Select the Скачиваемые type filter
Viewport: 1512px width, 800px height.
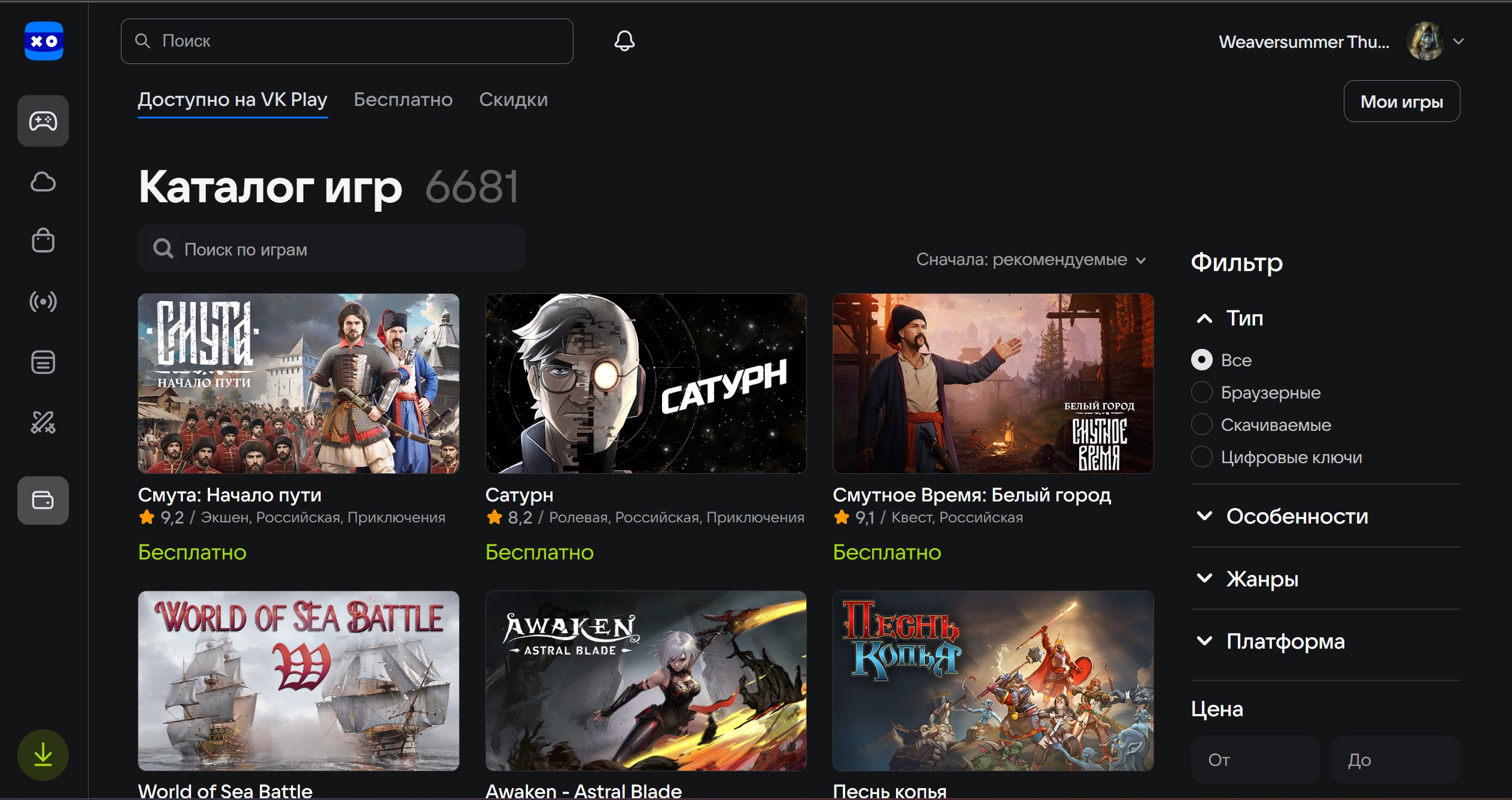click(x=1203, y=424)
